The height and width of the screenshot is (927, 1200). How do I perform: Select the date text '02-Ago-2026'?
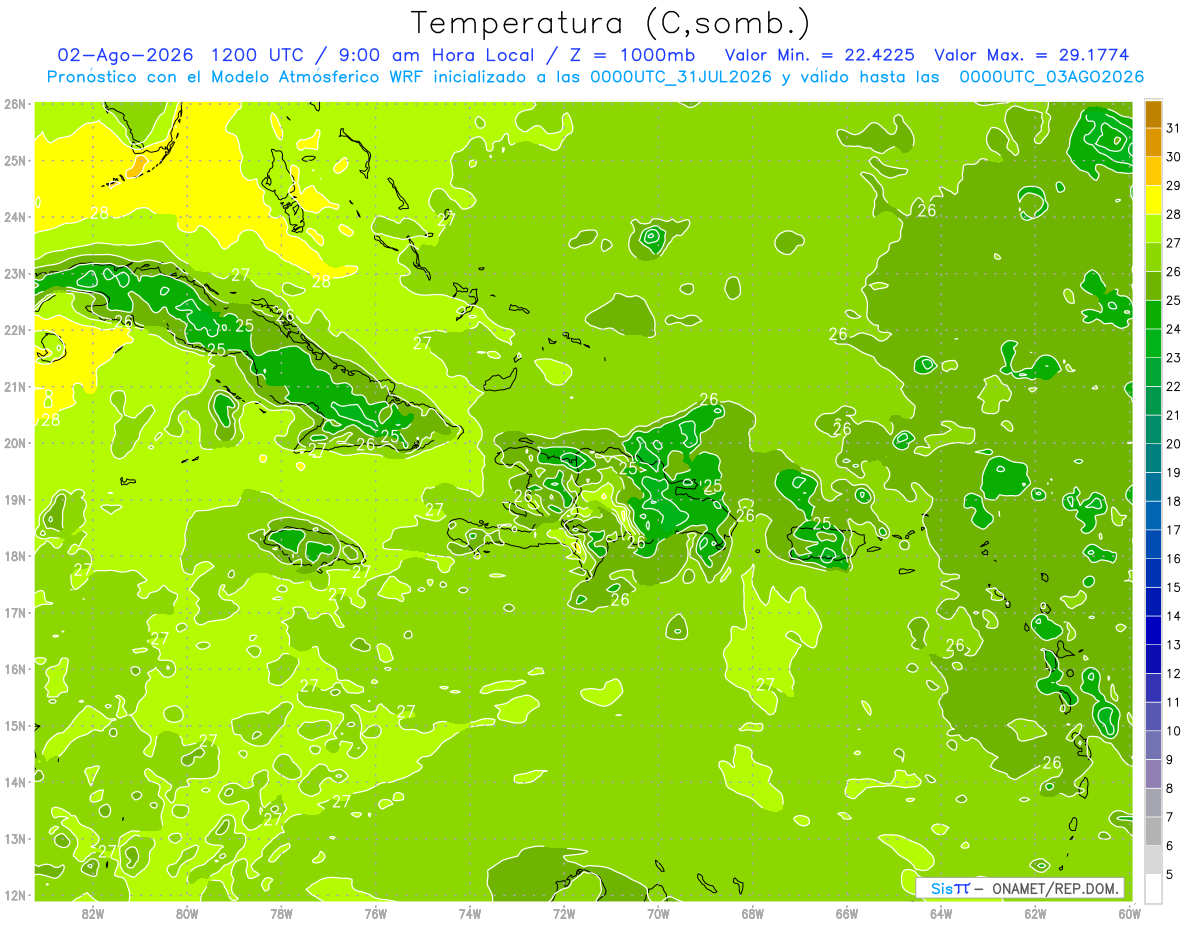[x=127, y=55]
